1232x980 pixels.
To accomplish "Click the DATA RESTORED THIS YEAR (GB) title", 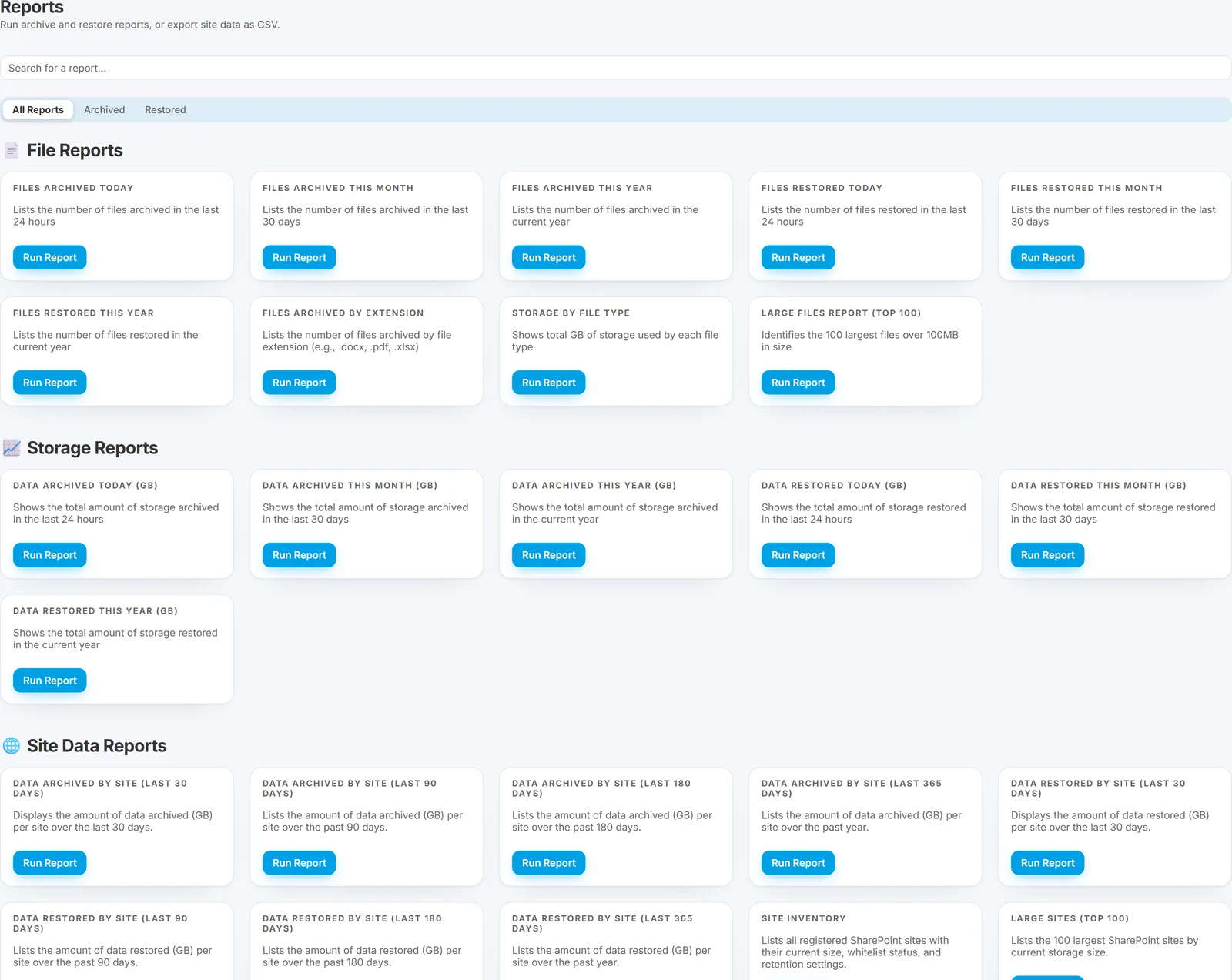I will [95, 611].
